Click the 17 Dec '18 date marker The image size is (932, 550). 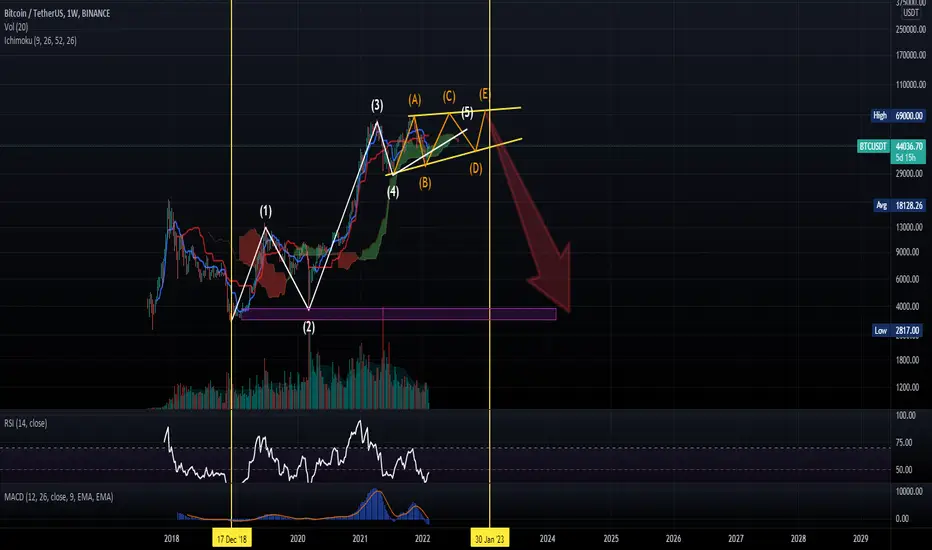(232, 539)
